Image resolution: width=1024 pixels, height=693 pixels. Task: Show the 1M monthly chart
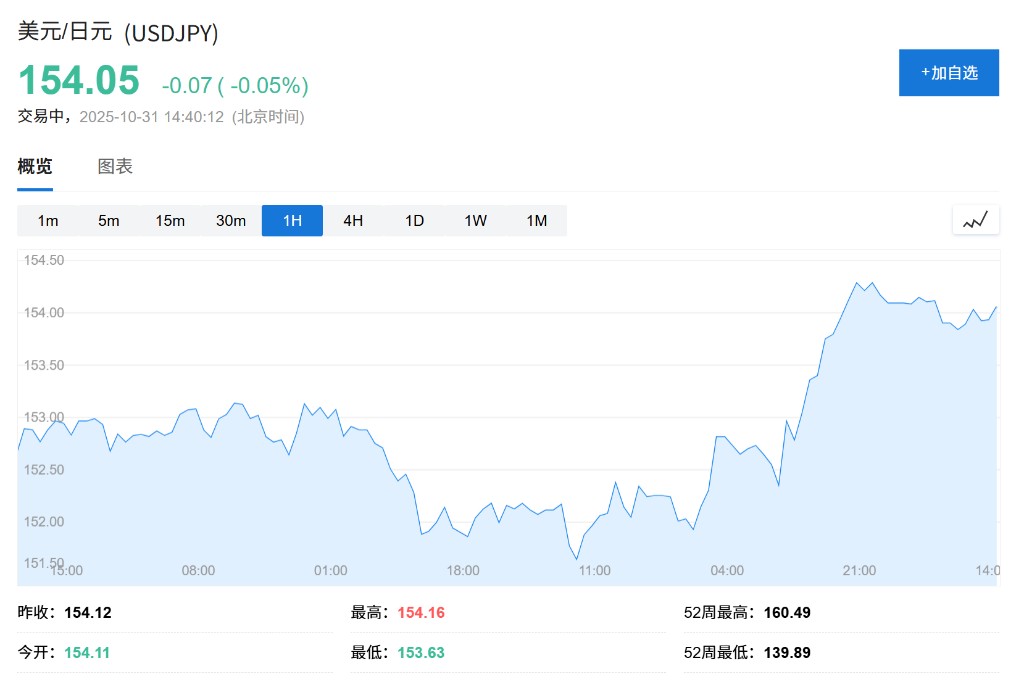(x=537, y=221)
